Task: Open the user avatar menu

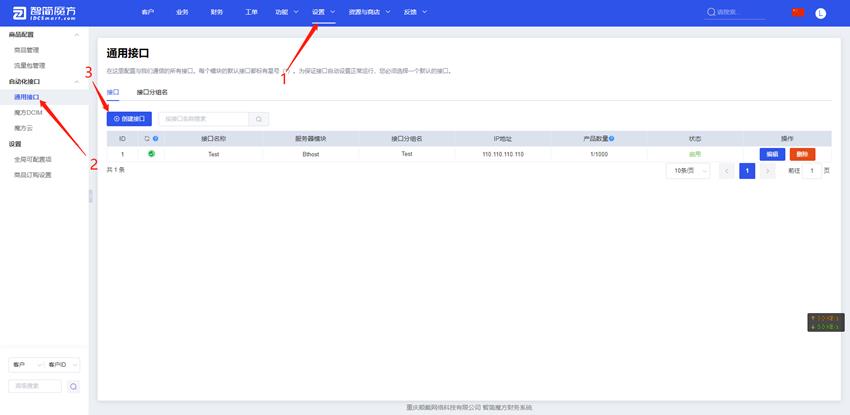Action: tap(821, 13)
